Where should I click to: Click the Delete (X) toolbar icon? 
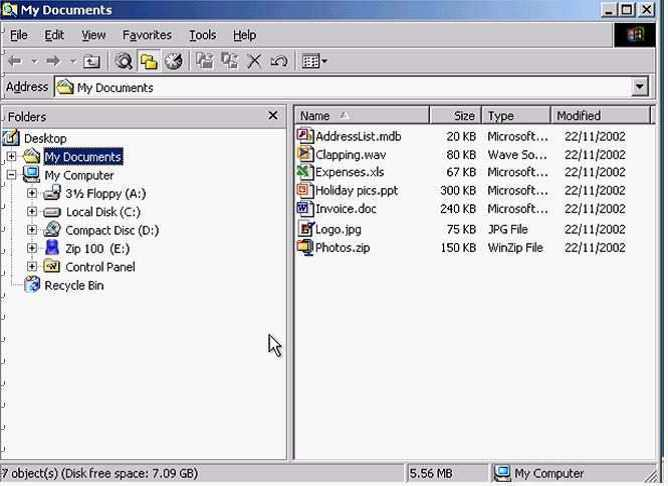coord(254,62)
